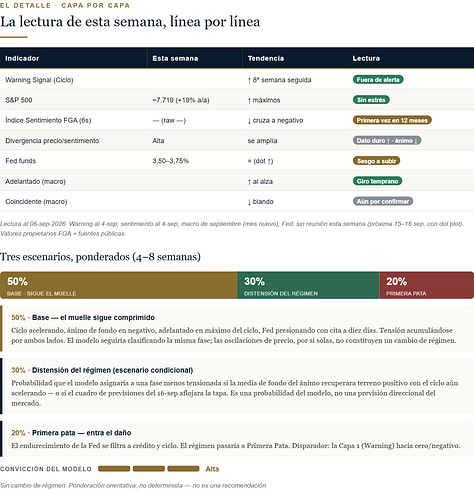Click the '↑ al alza' trend cell
The width and height of the screenshot is (474, 490).
[260, 182]
